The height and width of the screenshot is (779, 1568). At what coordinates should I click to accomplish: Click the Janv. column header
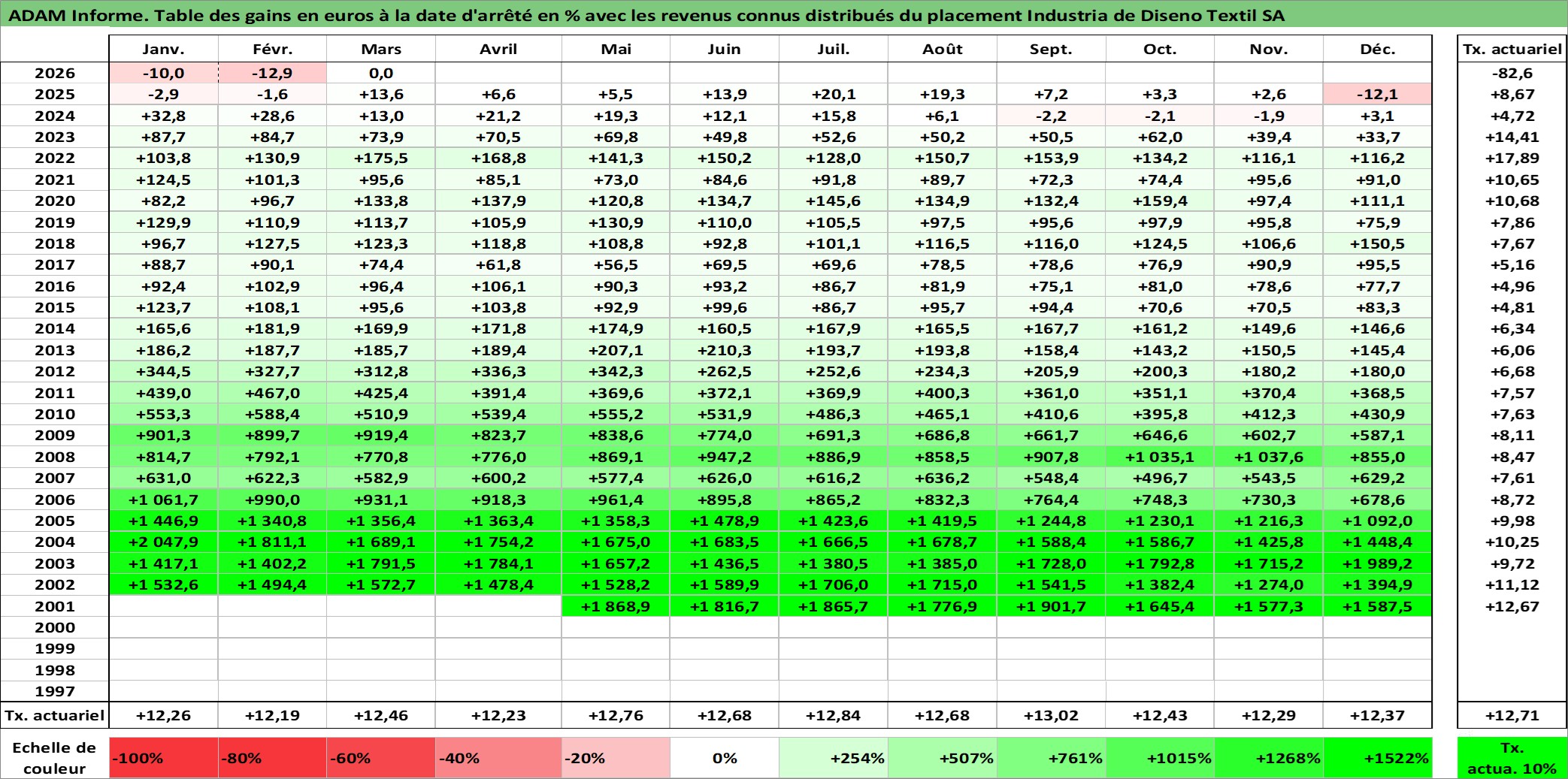point(164,49)
